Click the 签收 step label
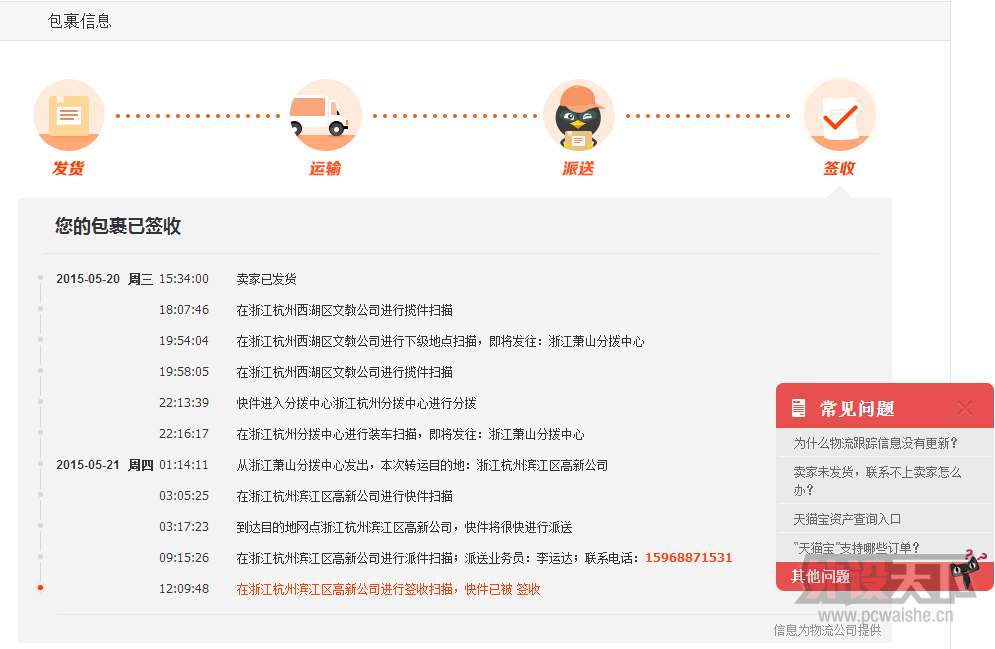The height and width of the screenshot is (649, 995). (839, 169)
